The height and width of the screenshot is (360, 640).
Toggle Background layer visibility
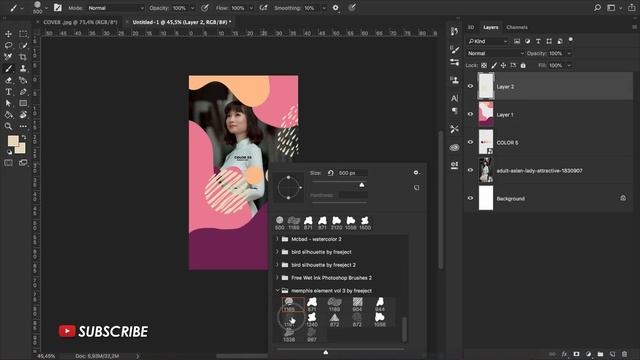470,198
